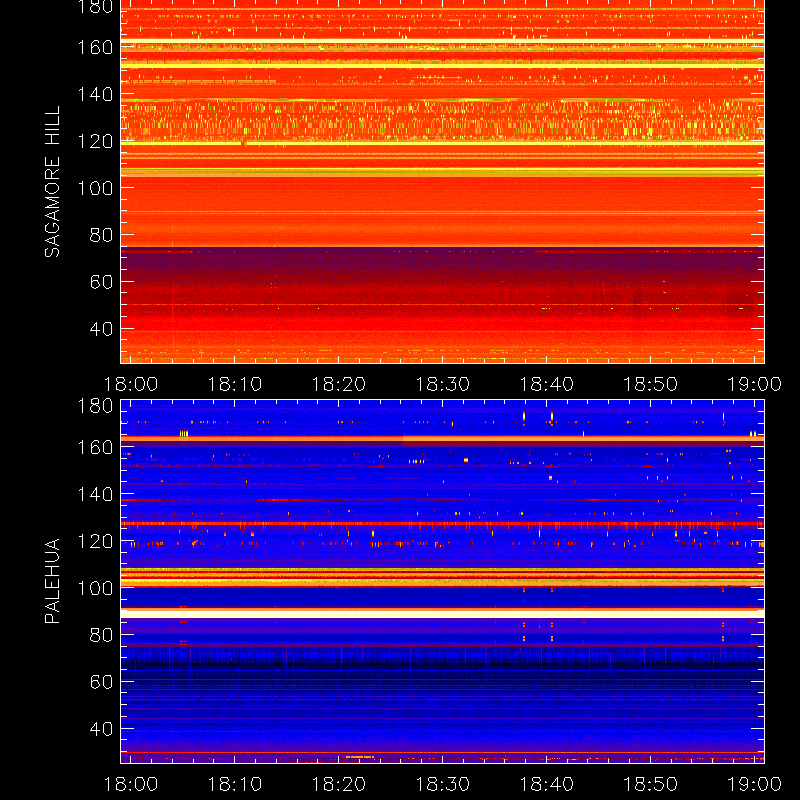The width and height of the screenshot is (800, 800).
Task: Click the 160 frequency label on Sagamore Hill
Action: 95,47
